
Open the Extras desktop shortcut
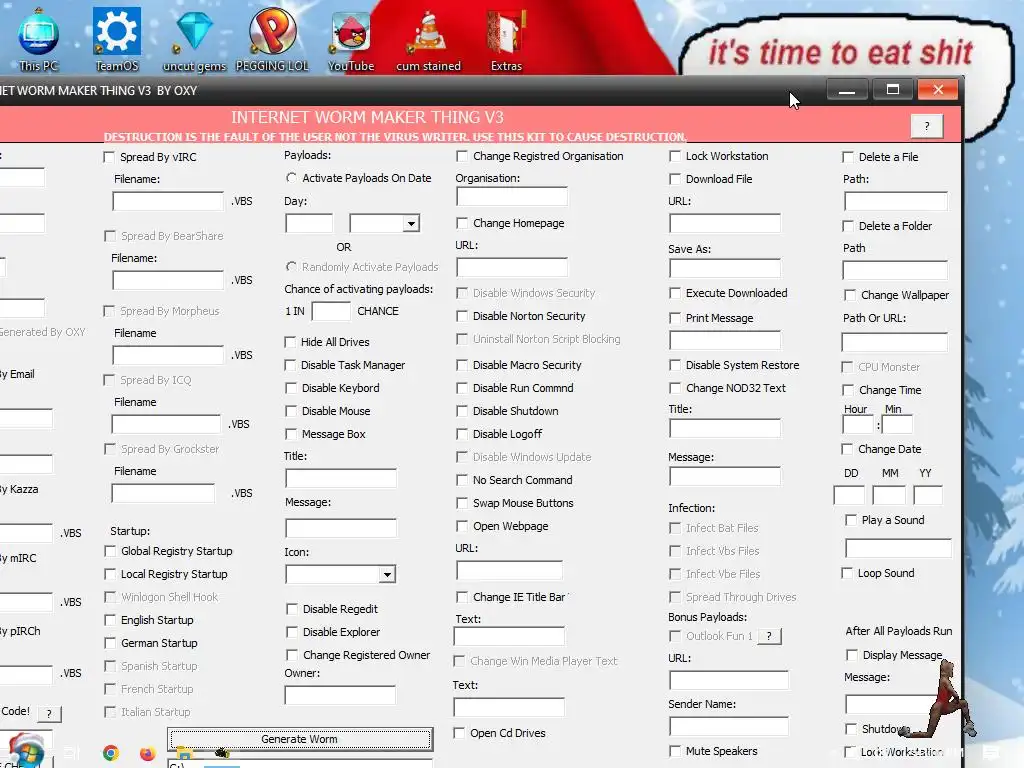coord(506,39)
